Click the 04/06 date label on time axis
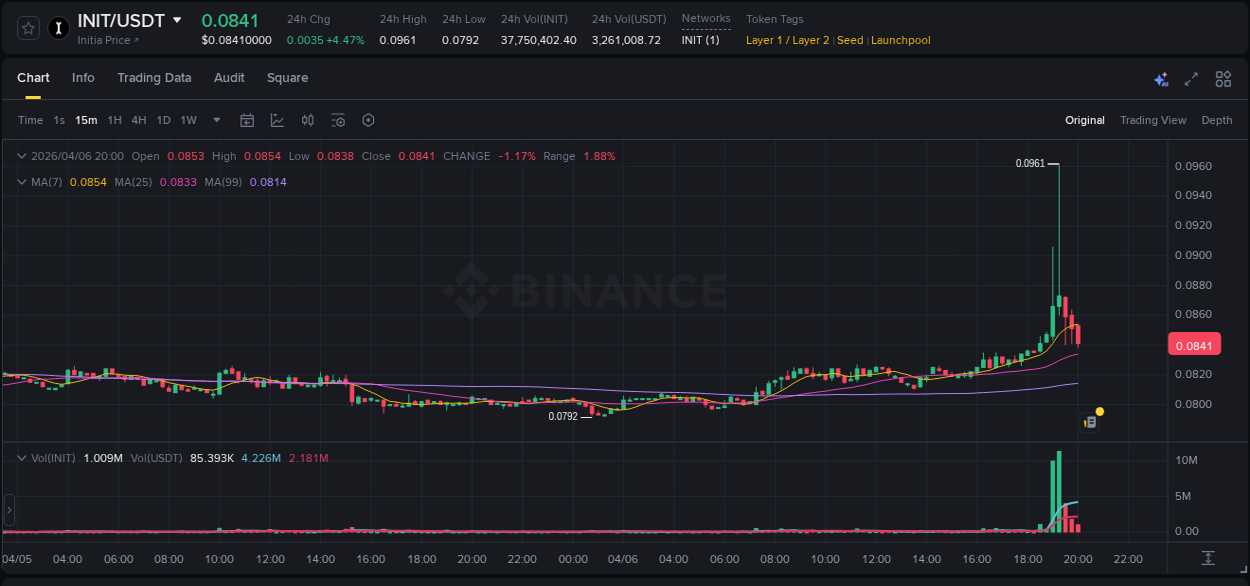Image resolution: width=1250 pixels, height=586 pixels. click(x=623, y=559)
